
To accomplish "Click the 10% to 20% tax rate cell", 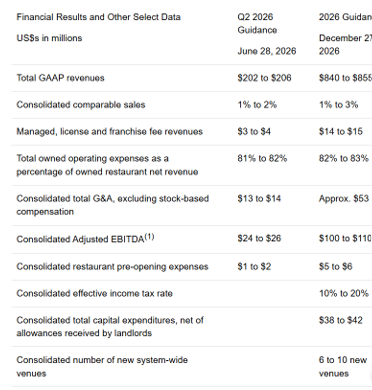I will pyautogui.click(x=344, y=293).
